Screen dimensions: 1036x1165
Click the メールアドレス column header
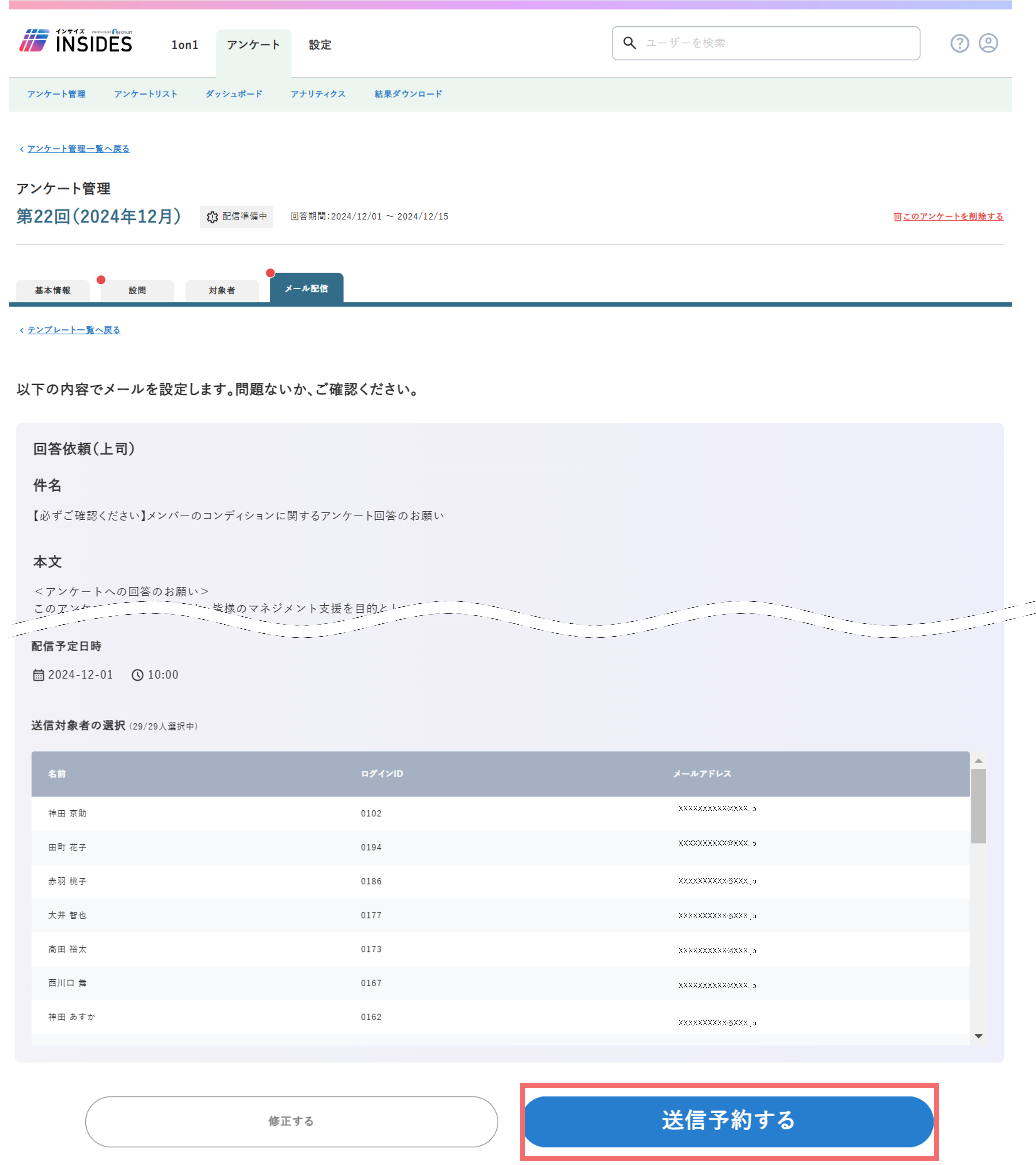click(x=702, y=774)
